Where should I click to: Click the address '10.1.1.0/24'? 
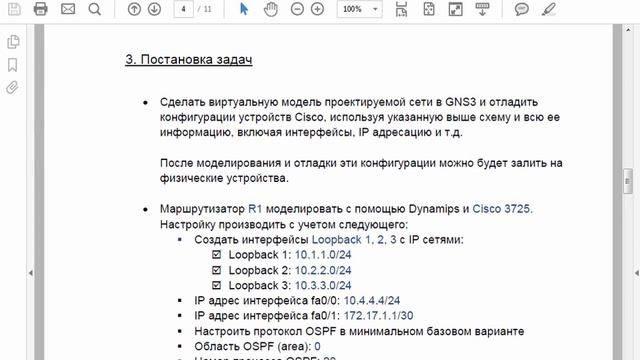[x=323, y=255]
